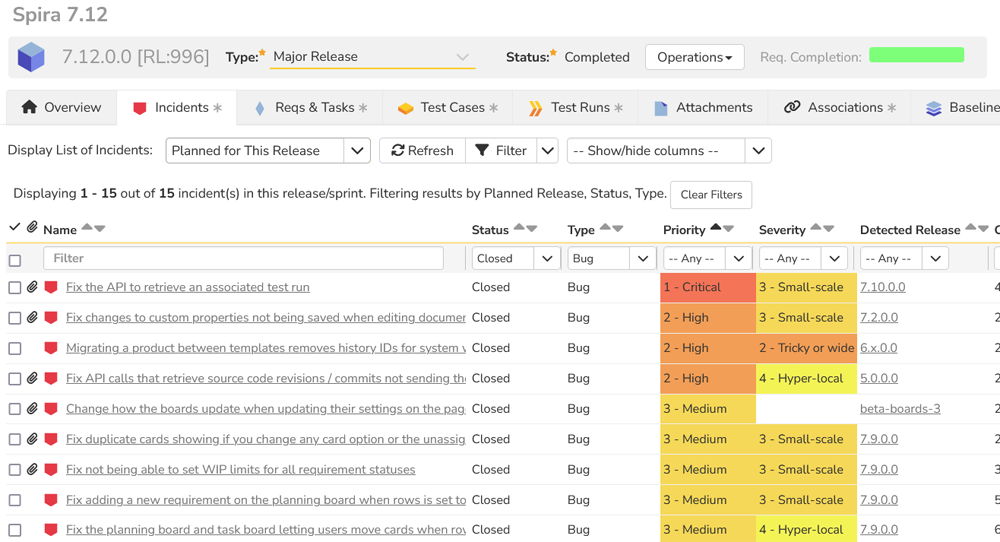Click the Clear Filters button
1000x542 pixels.
[x=711, y=194]
